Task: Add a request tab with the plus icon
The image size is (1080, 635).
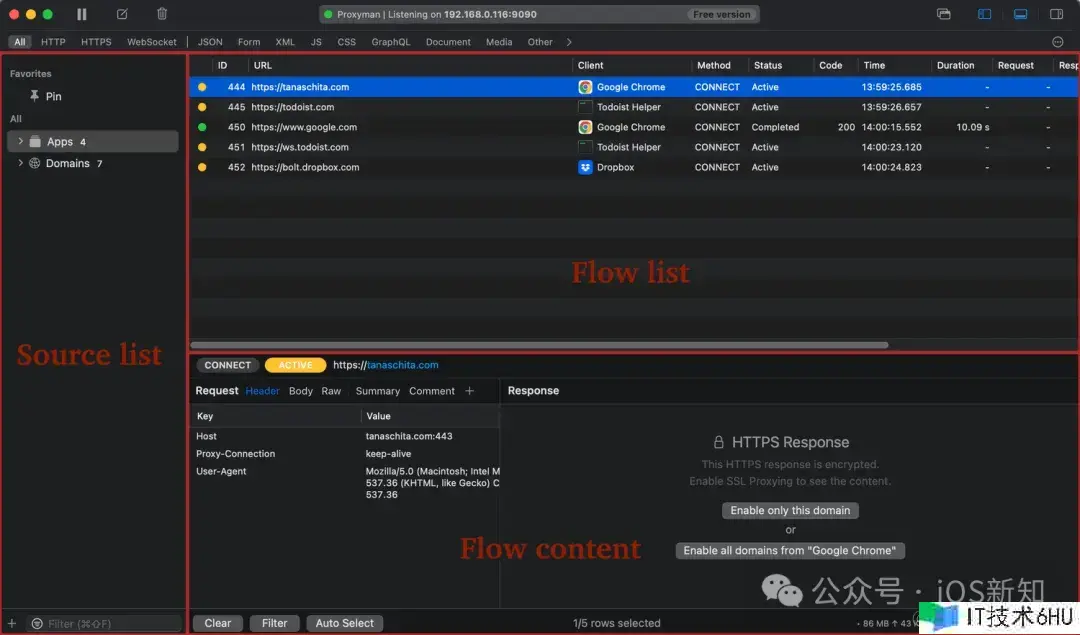Action: coord(470,391)
